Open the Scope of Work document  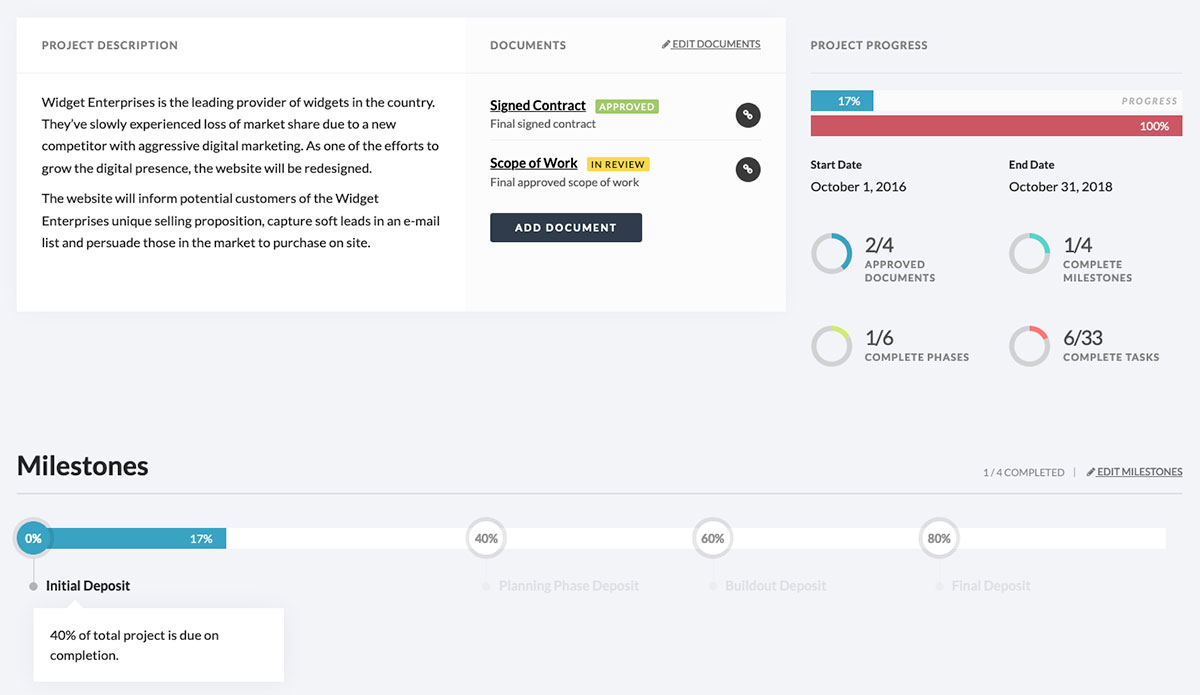(x=533, y=163)
